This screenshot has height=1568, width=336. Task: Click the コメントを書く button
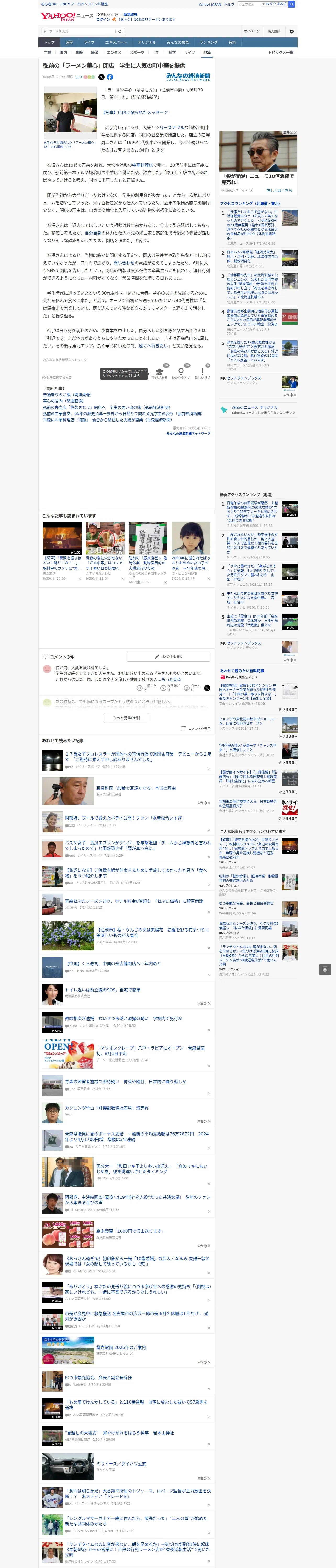pyautogui.click(x=168, y=657)
